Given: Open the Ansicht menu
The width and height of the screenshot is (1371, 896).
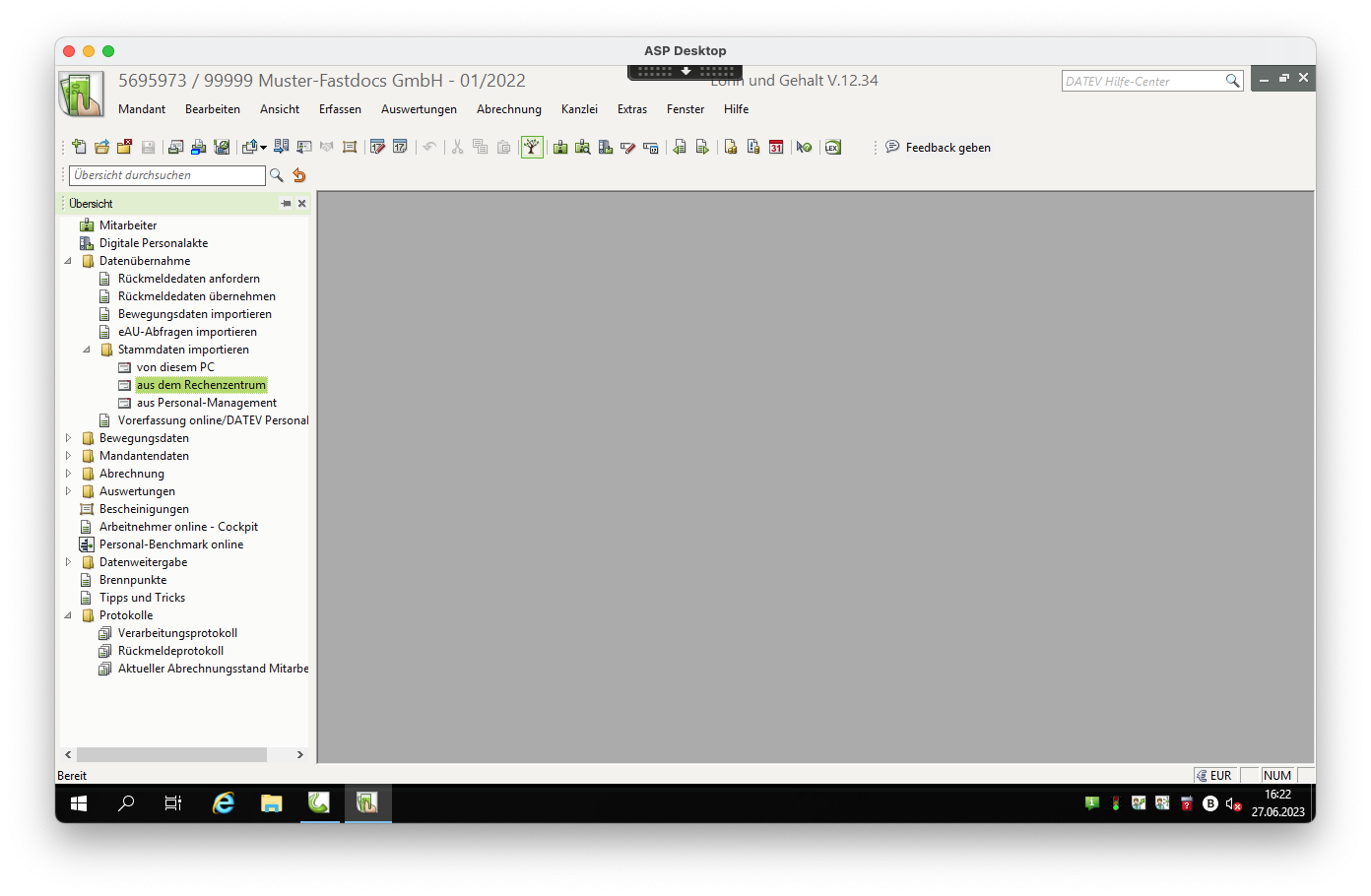Looking at the screenshot, I should click(280, 109).
